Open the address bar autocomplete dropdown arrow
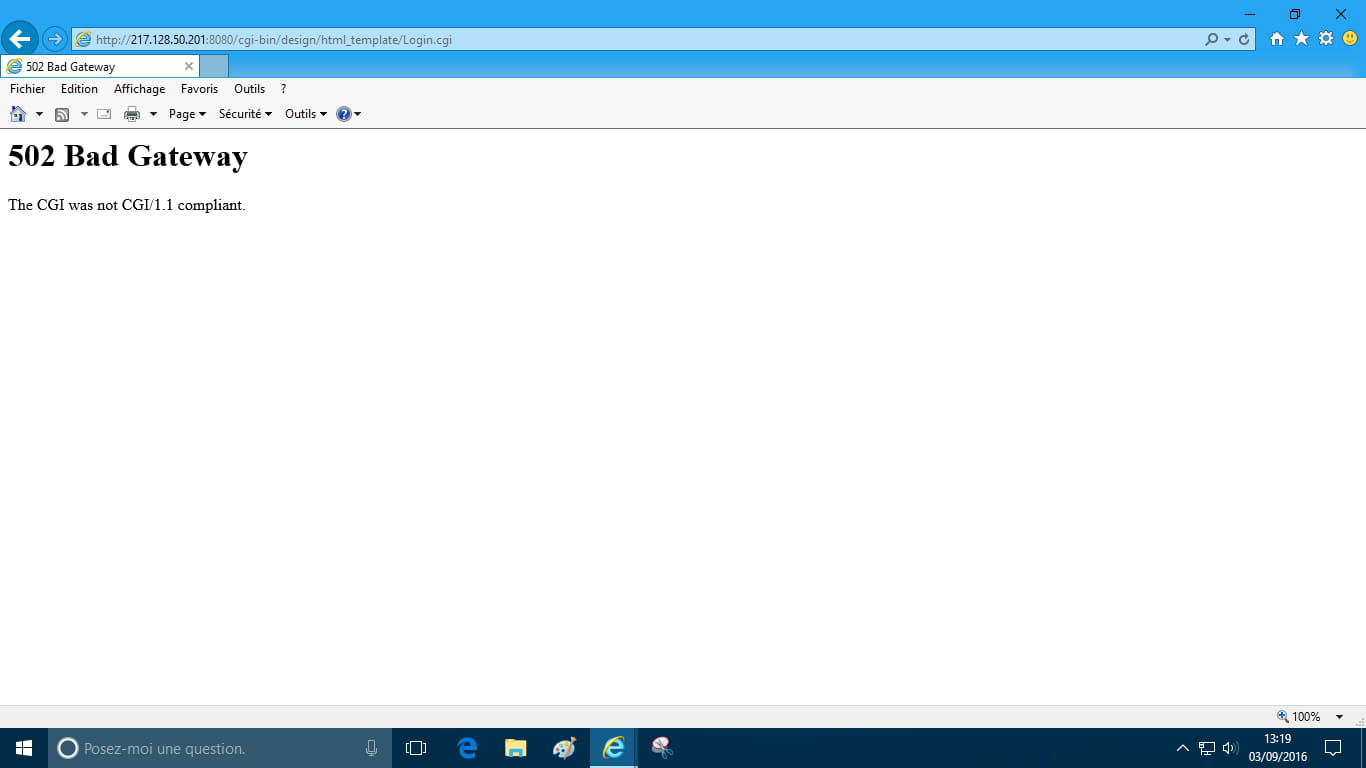Screen dimensions: 1366x768 point(1227,40)
